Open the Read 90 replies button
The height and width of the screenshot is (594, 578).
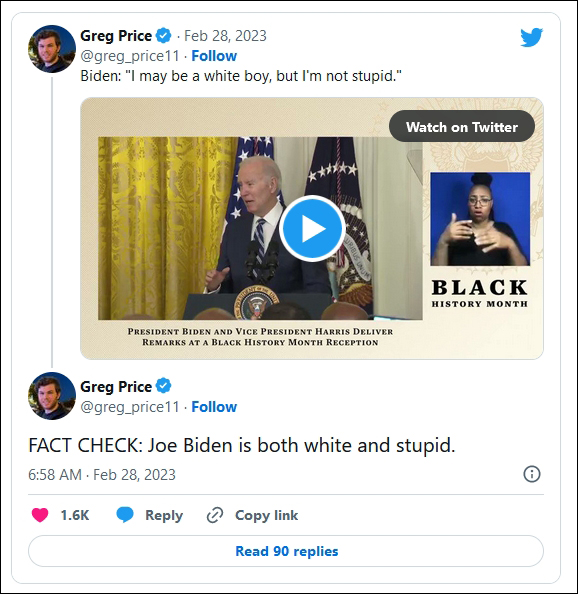tap(286, 551)
